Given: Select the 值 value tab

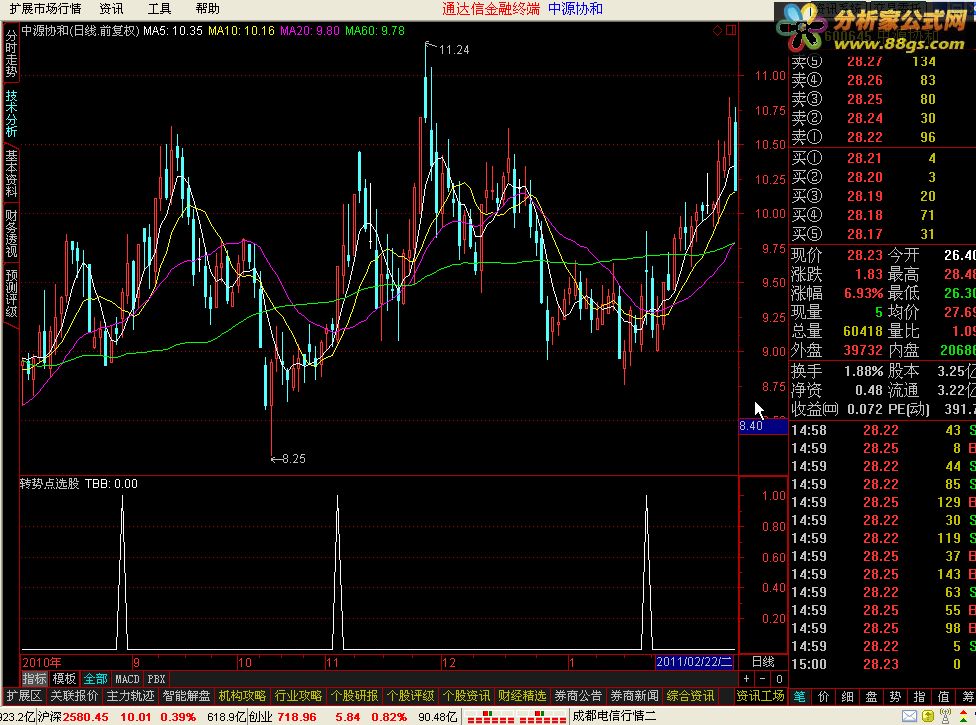Looking at the screenshot, I should click(944, 696).
